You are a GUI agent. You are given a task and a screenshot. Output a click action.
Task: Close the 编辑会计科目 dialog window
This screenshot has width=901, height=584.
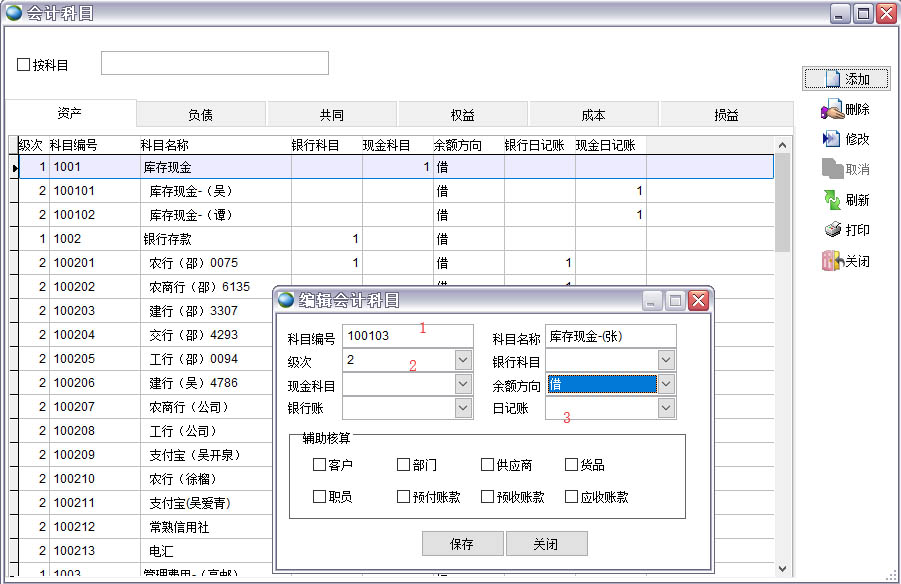(698, 301)
